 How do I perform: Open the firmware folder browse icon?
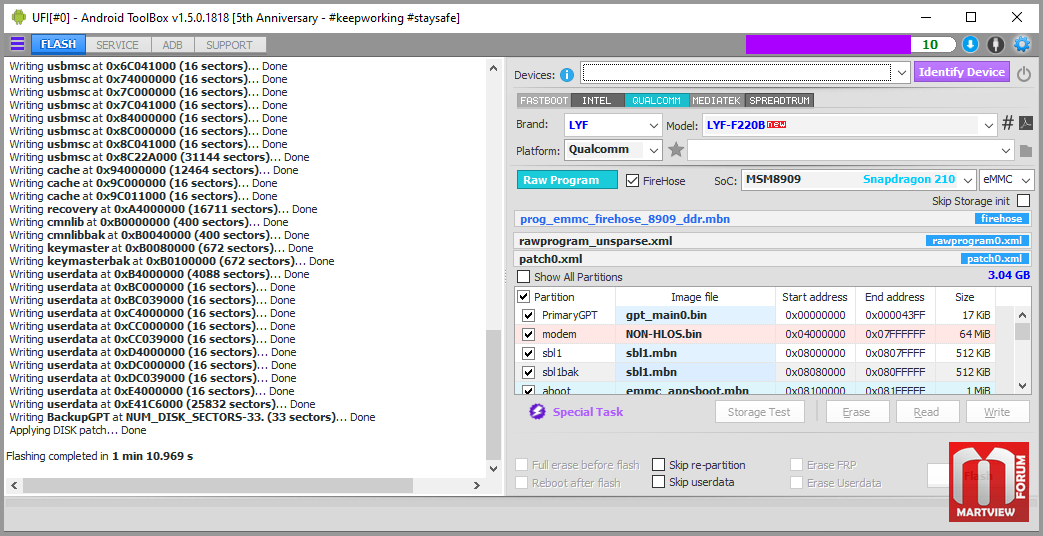click(1025, 150)
